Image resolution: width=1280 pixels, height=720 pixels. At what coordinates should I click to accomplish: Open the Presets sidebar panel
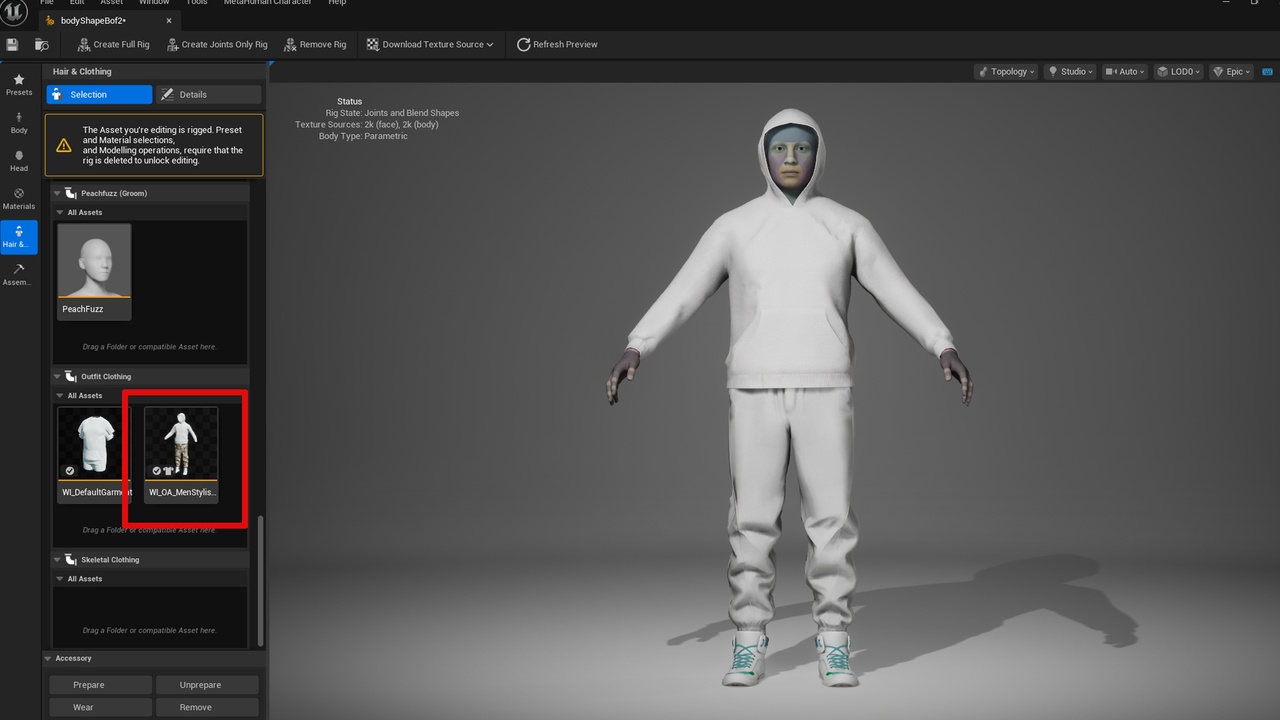click(x=19, y=84)
